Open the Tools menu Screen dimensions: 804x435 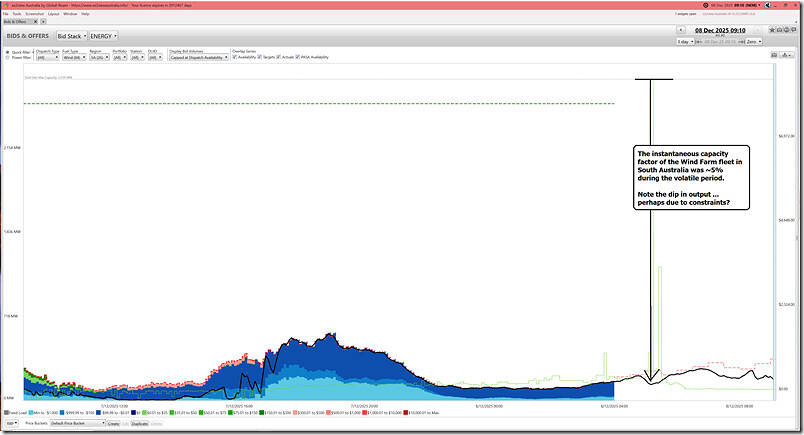[x=18, y=13]
